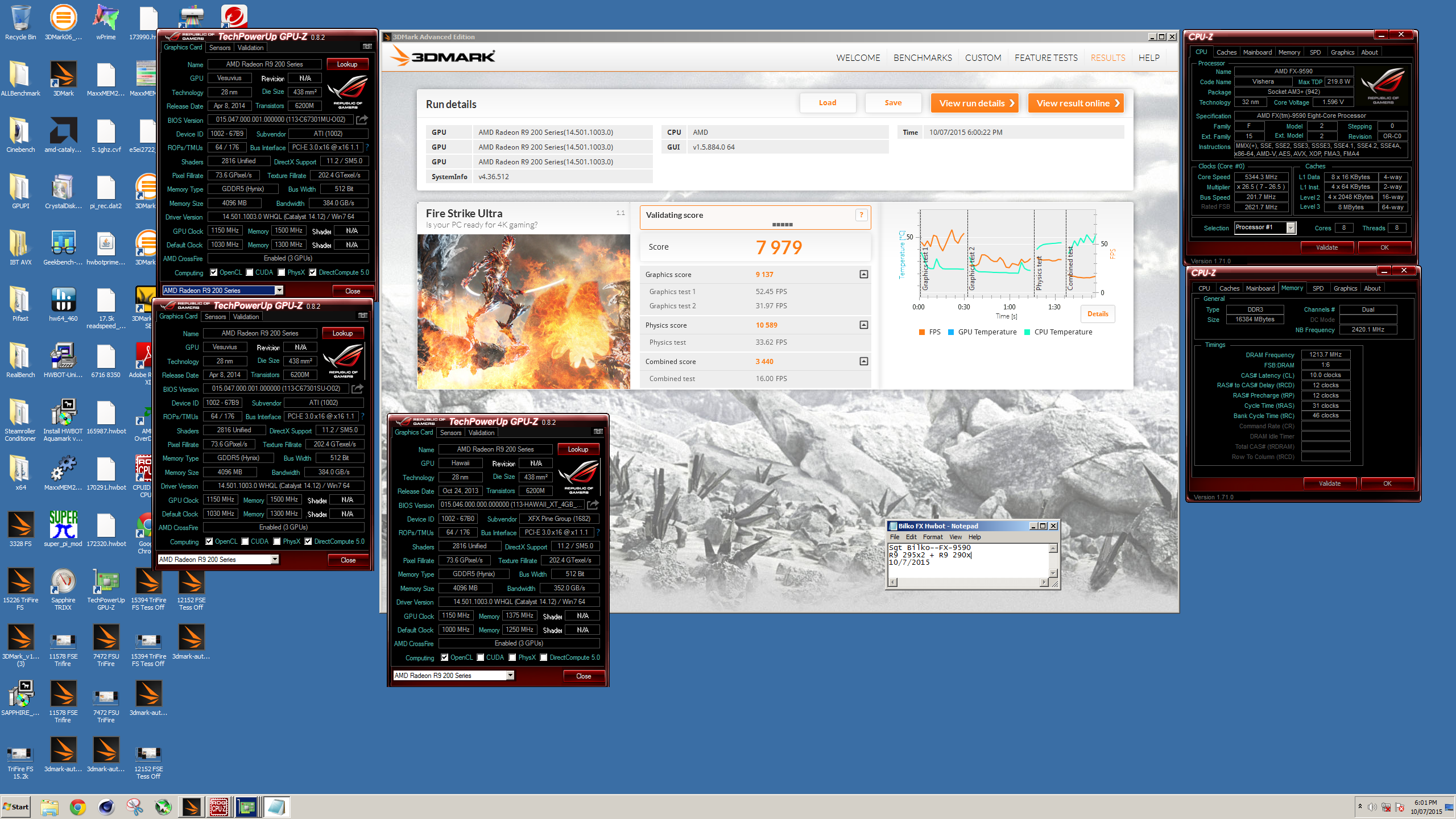The image size is (1456, 819).
Task: Click the Windows Start button
Action: [16, 806]
